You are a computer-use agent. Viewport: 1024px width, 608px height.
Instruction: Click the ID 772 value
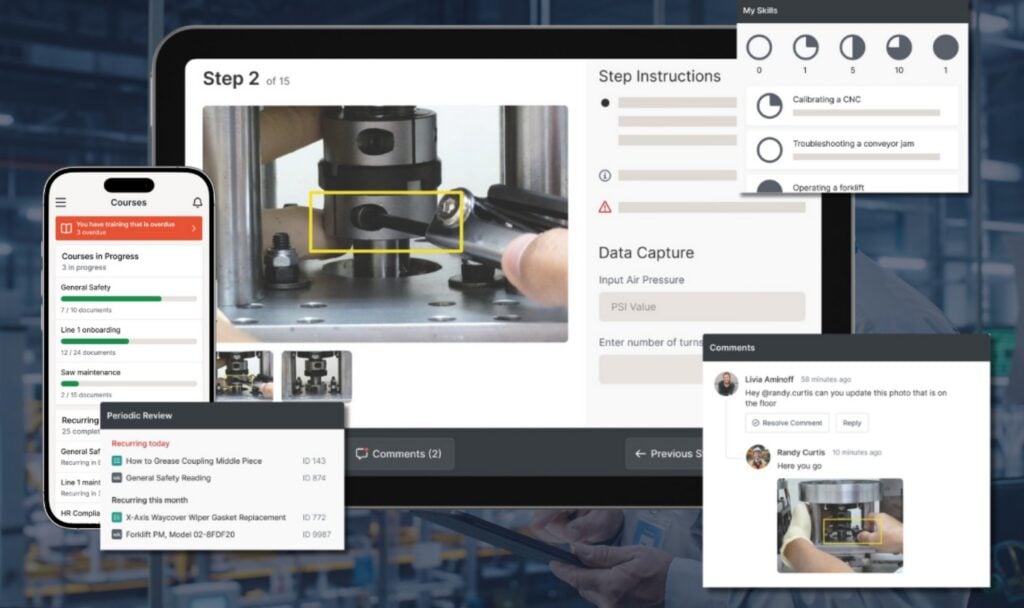click(313, 517)
